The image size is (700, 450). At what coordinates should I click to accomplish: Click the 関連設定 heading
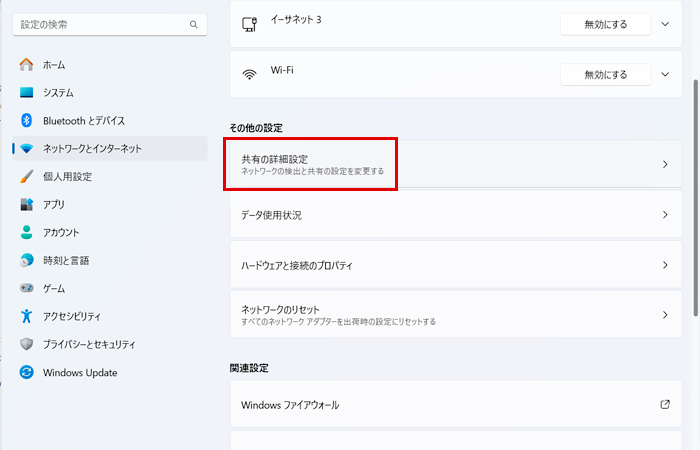click(249, 368)
